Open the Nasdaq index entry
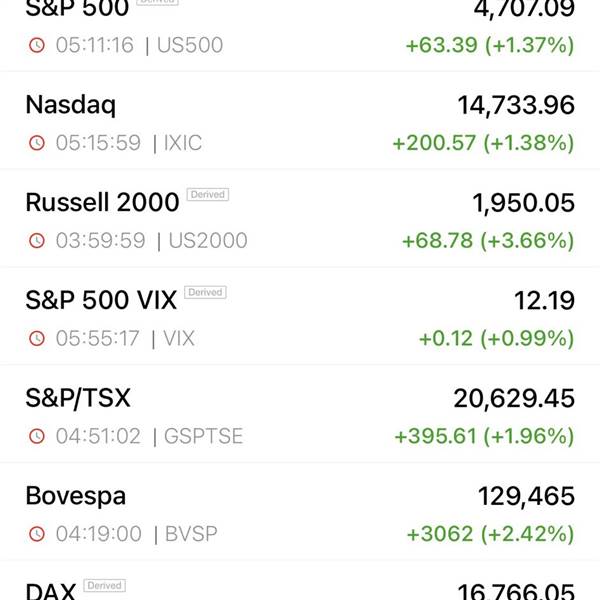600x600 pixels. coord(300,121)
